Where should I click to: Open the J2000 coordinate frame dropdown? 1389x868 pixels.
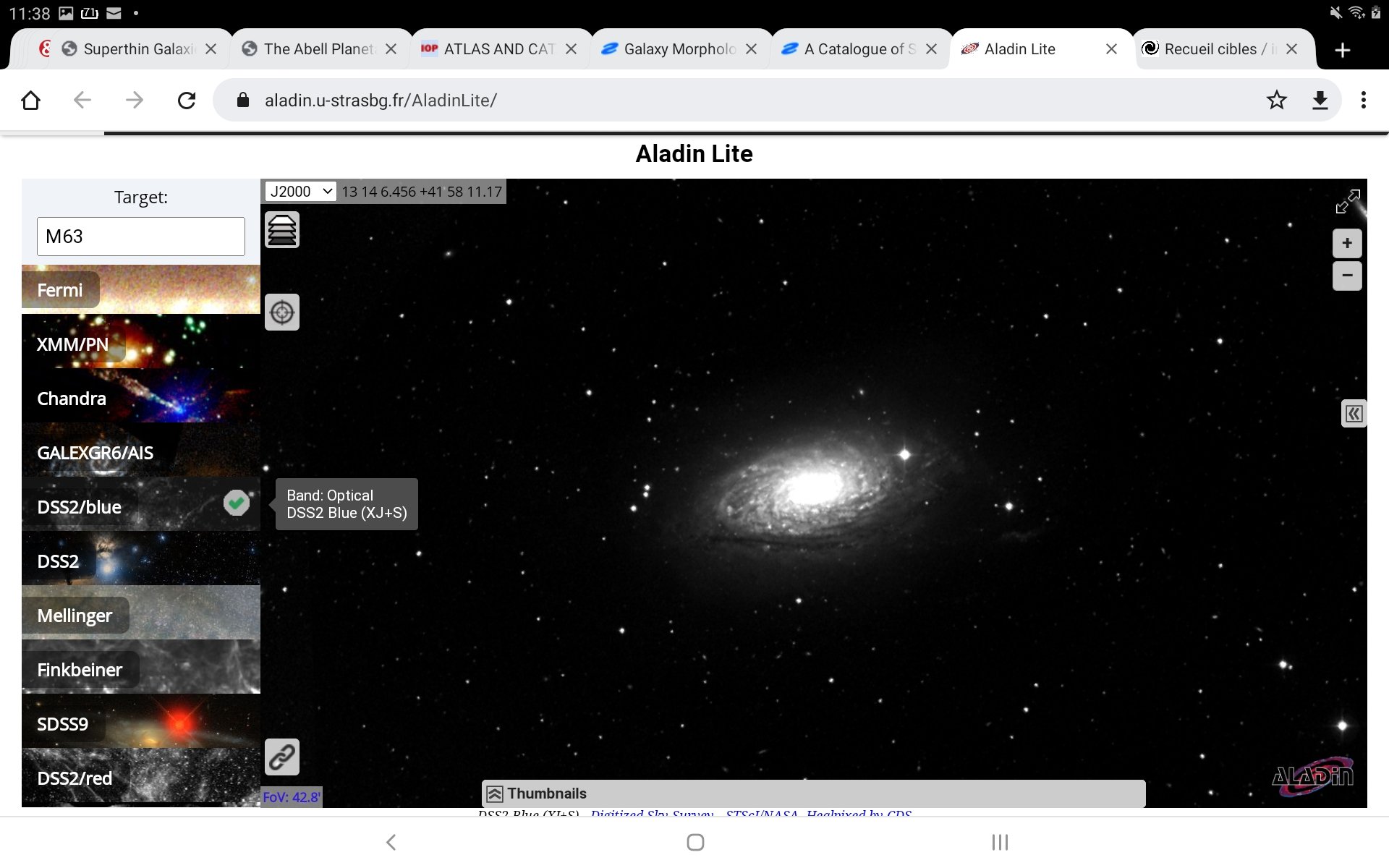click(300, 192)
